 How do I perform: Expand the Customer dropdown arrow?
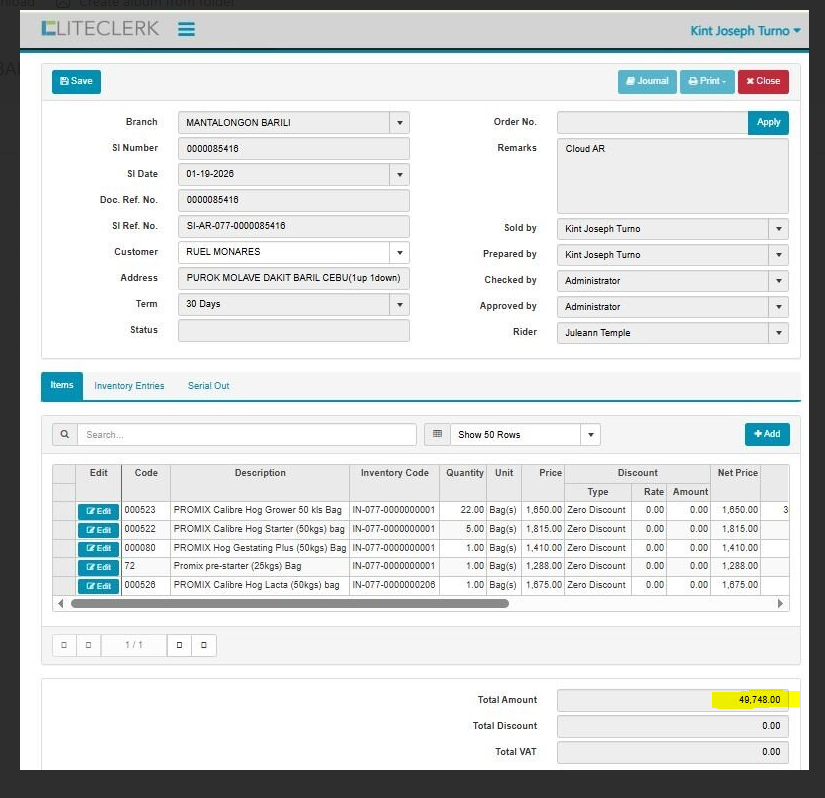400,253
